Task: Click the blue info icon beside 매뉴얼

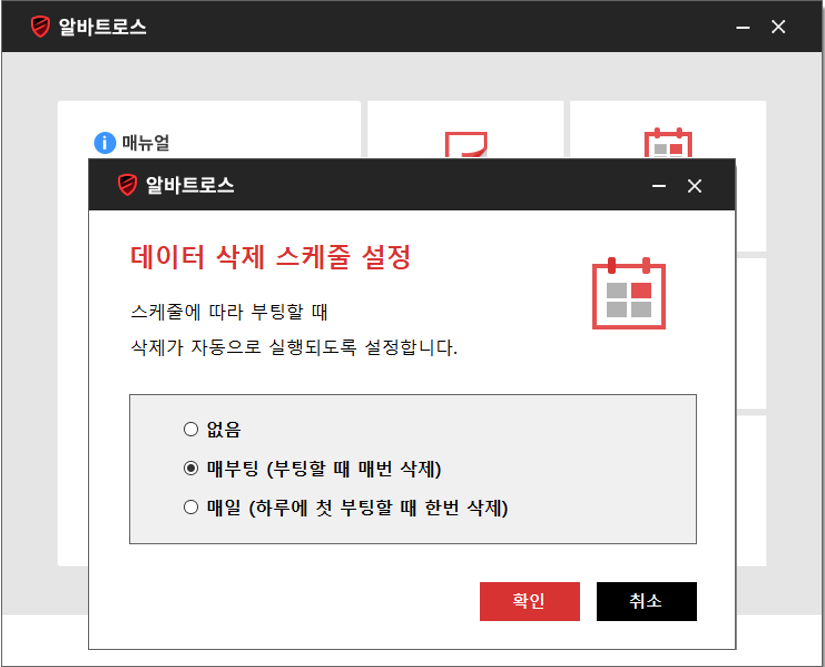Action: tap(105, 143)
